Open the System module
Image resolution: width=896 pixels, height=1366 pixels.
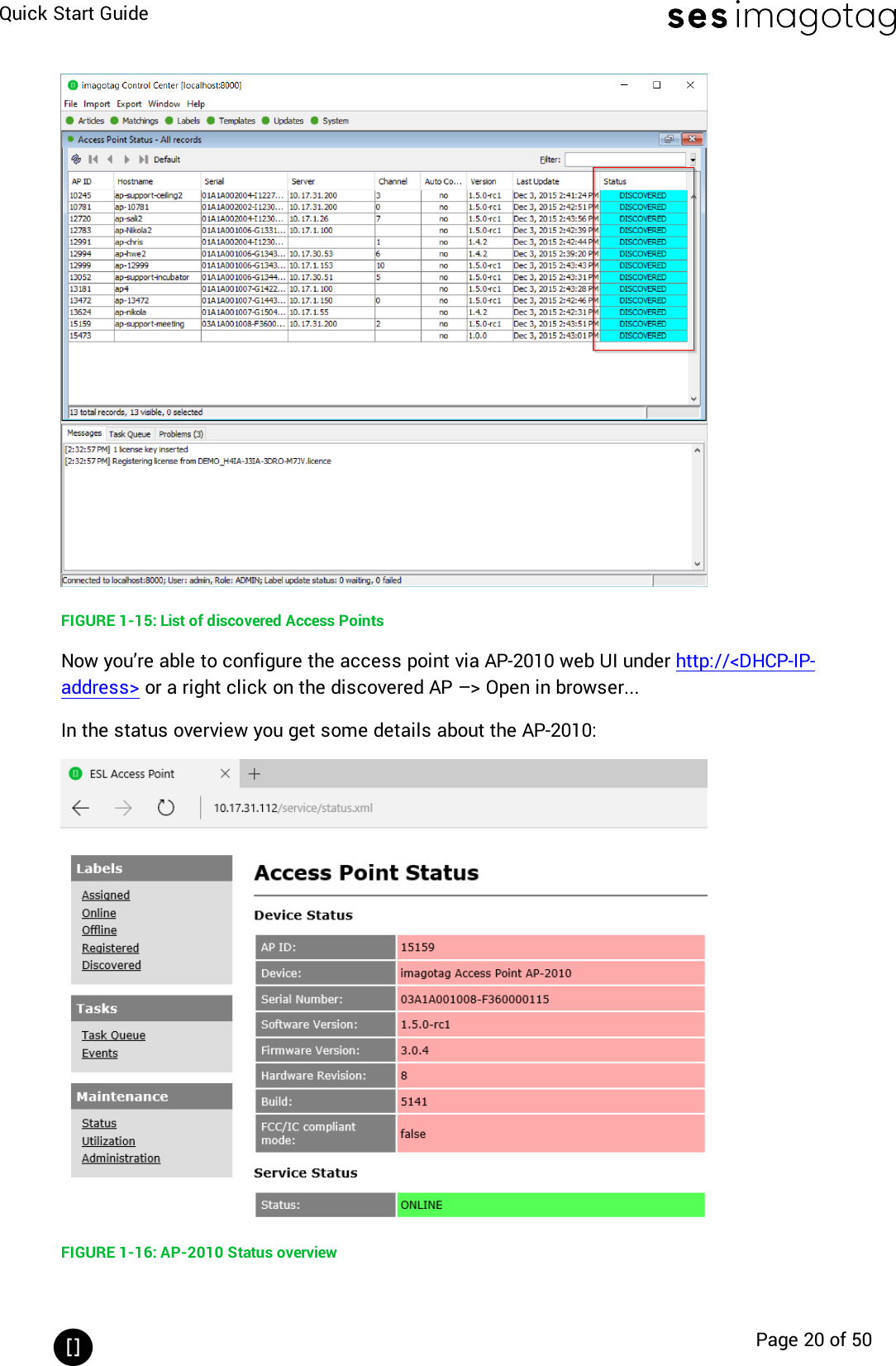point(330,121)
